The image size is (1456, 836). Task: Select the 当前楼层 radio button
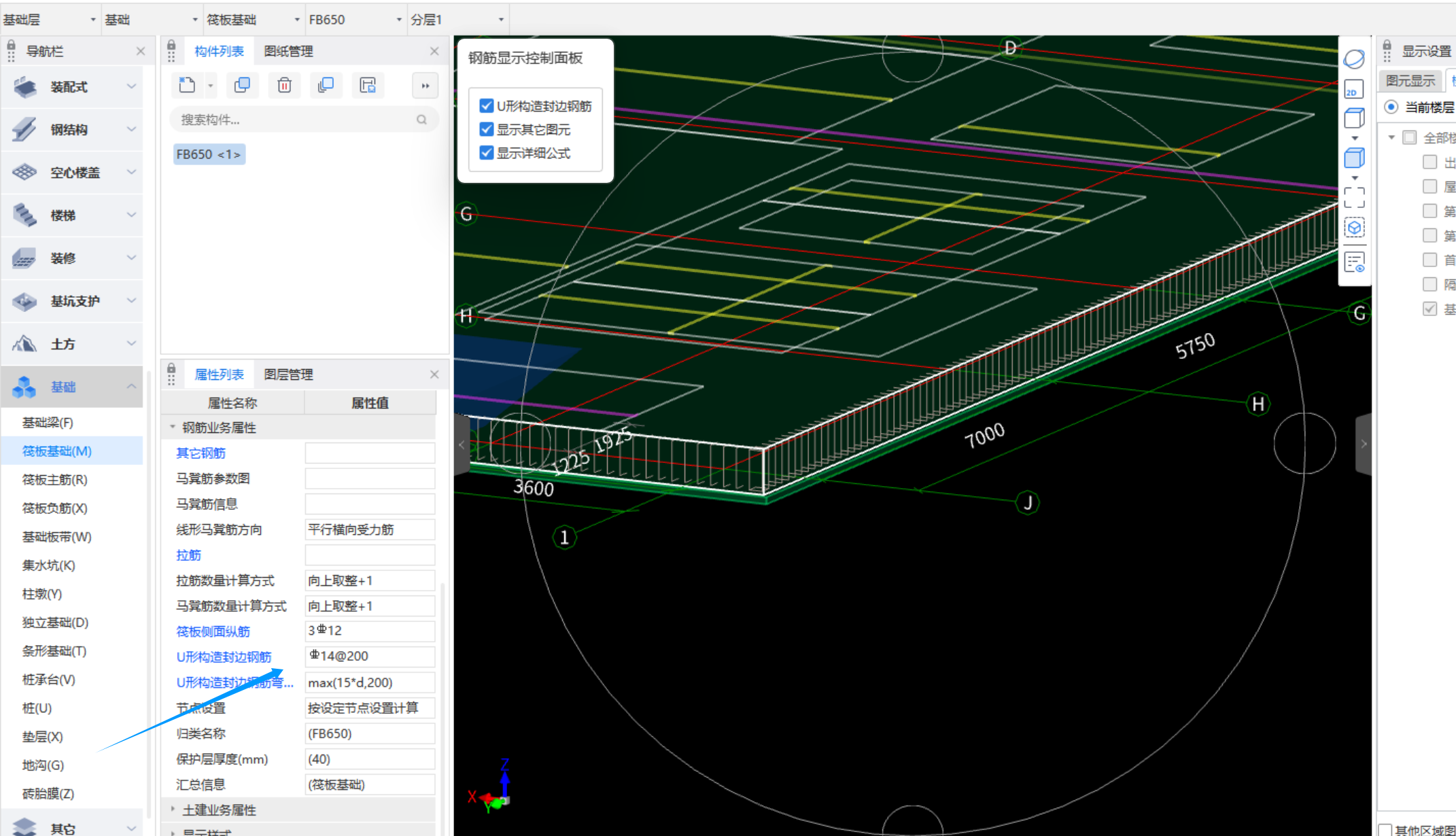click(x=1391, y=107)
